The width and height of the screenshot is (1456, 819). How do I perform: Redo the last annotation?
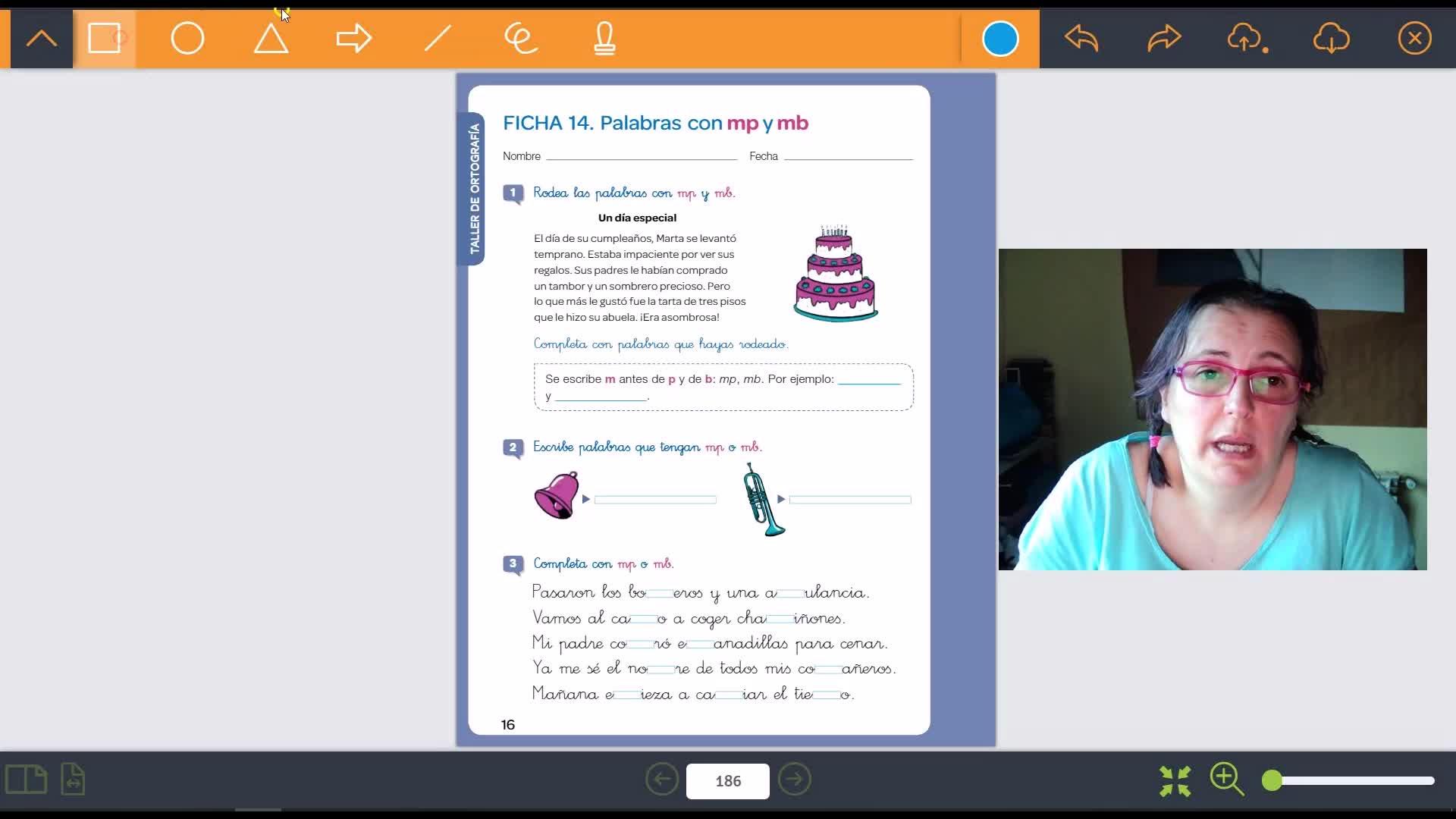click(x=1164, y=39)
